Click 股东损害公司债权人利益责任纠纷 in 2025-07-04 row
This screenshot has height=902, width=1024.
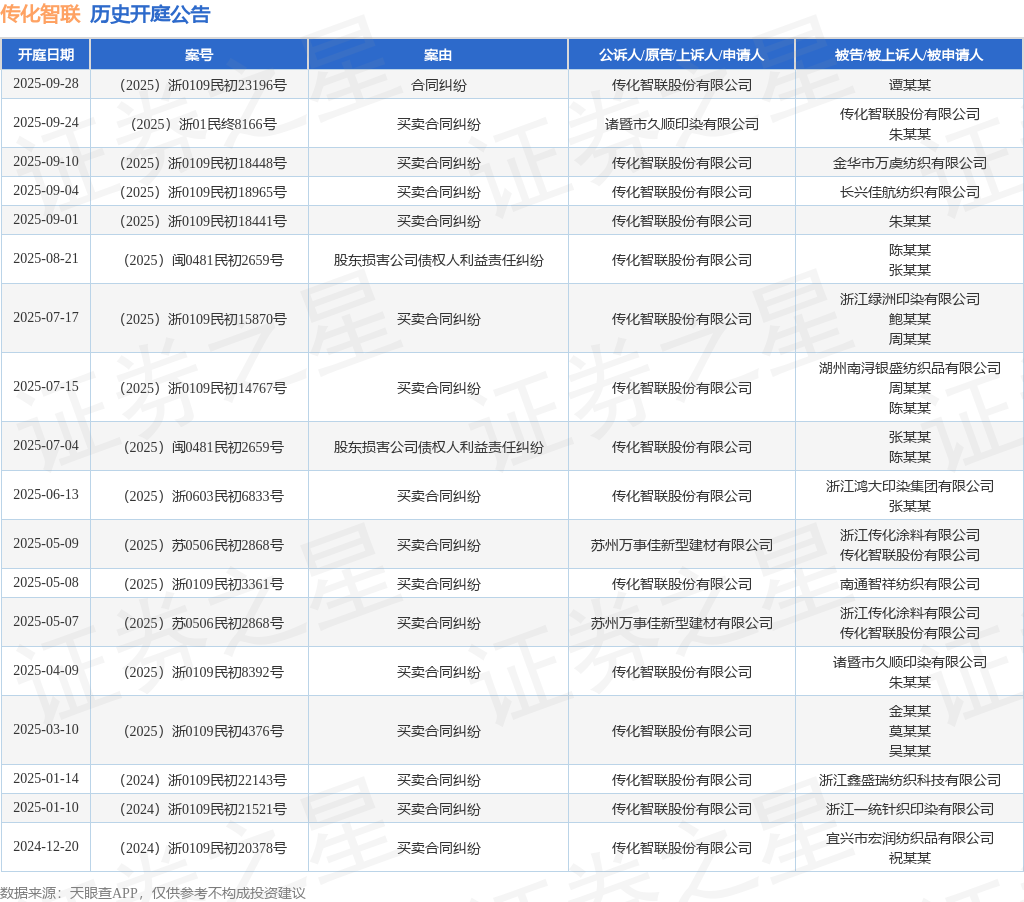(438, 447)
